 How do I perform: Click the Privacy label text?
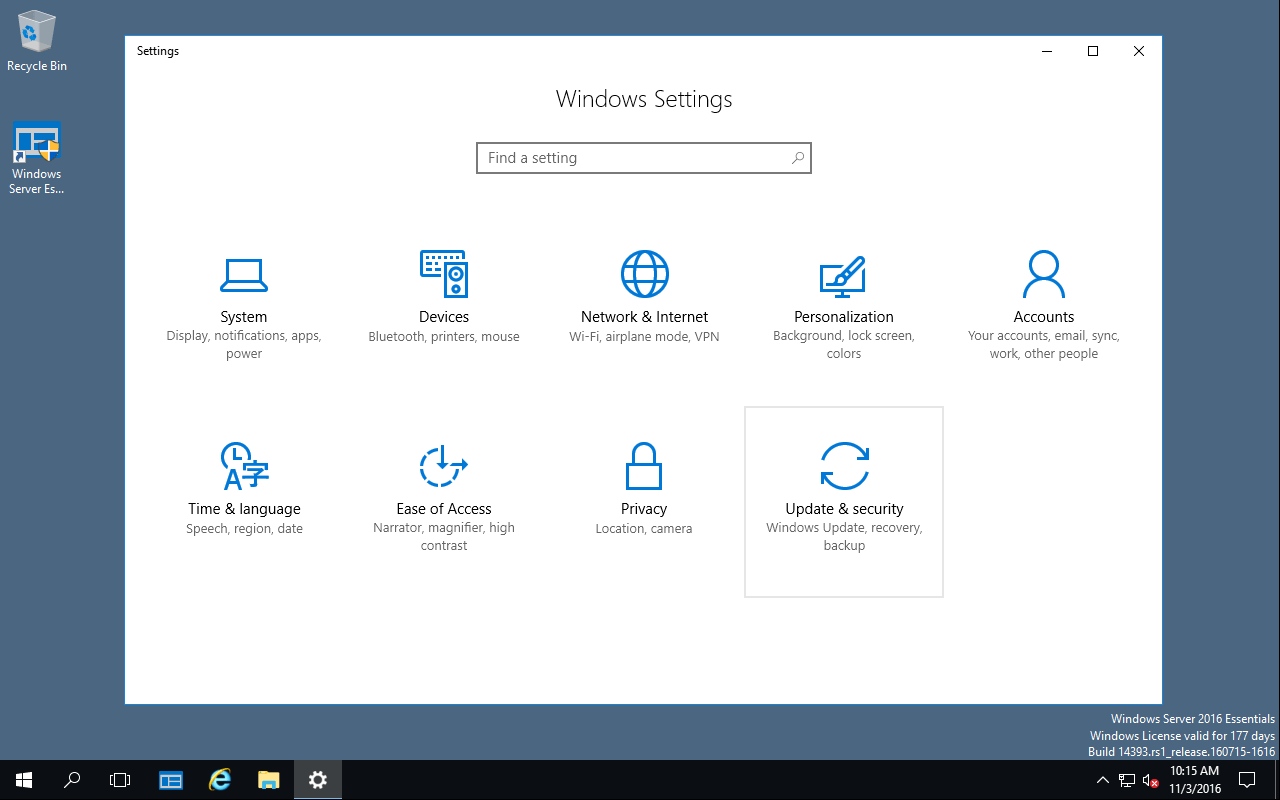pyautogui.click(x=644, y=508)
